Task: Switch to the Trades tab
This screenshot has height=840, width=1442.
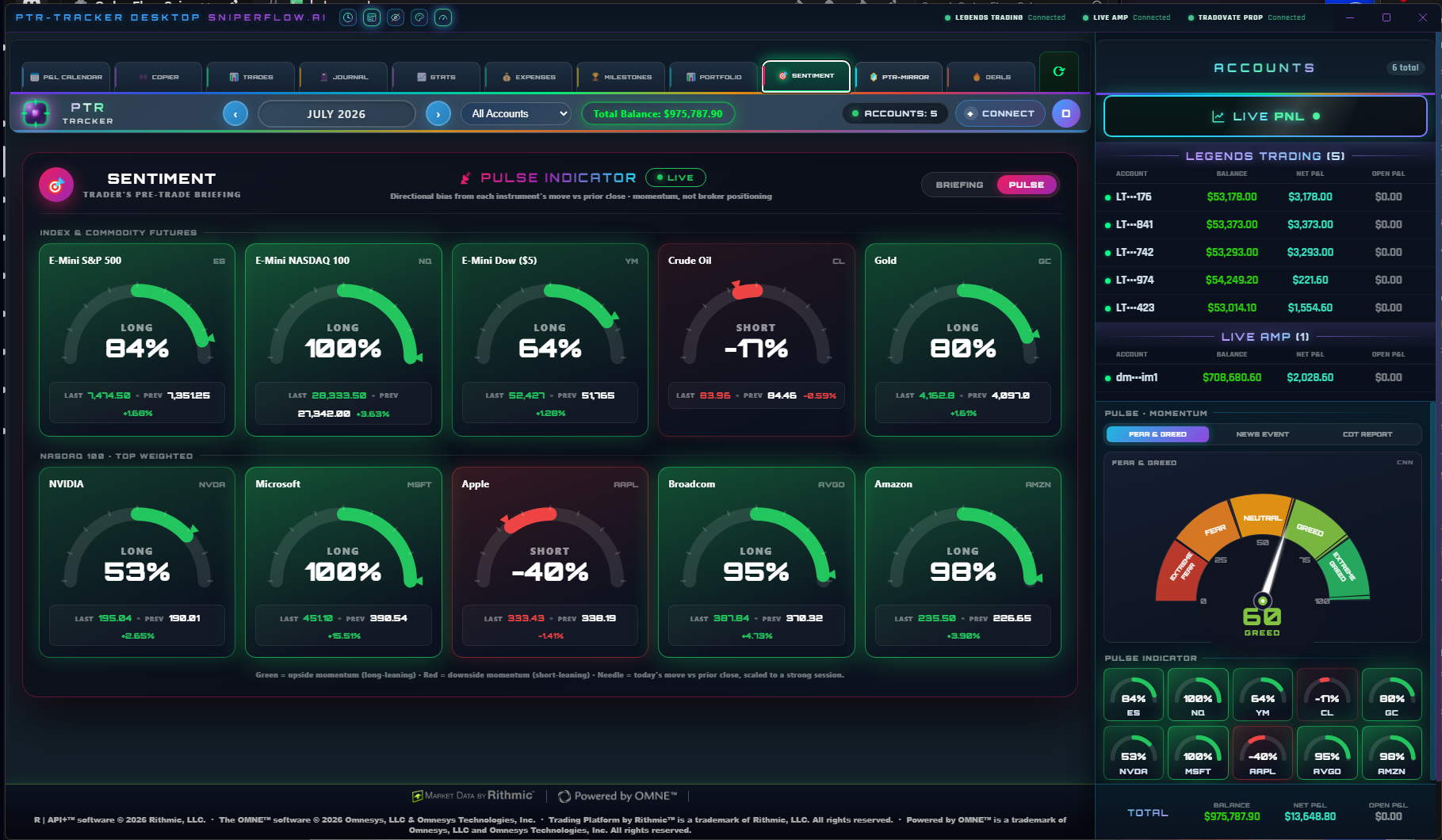Action: (x=251, y=77)
